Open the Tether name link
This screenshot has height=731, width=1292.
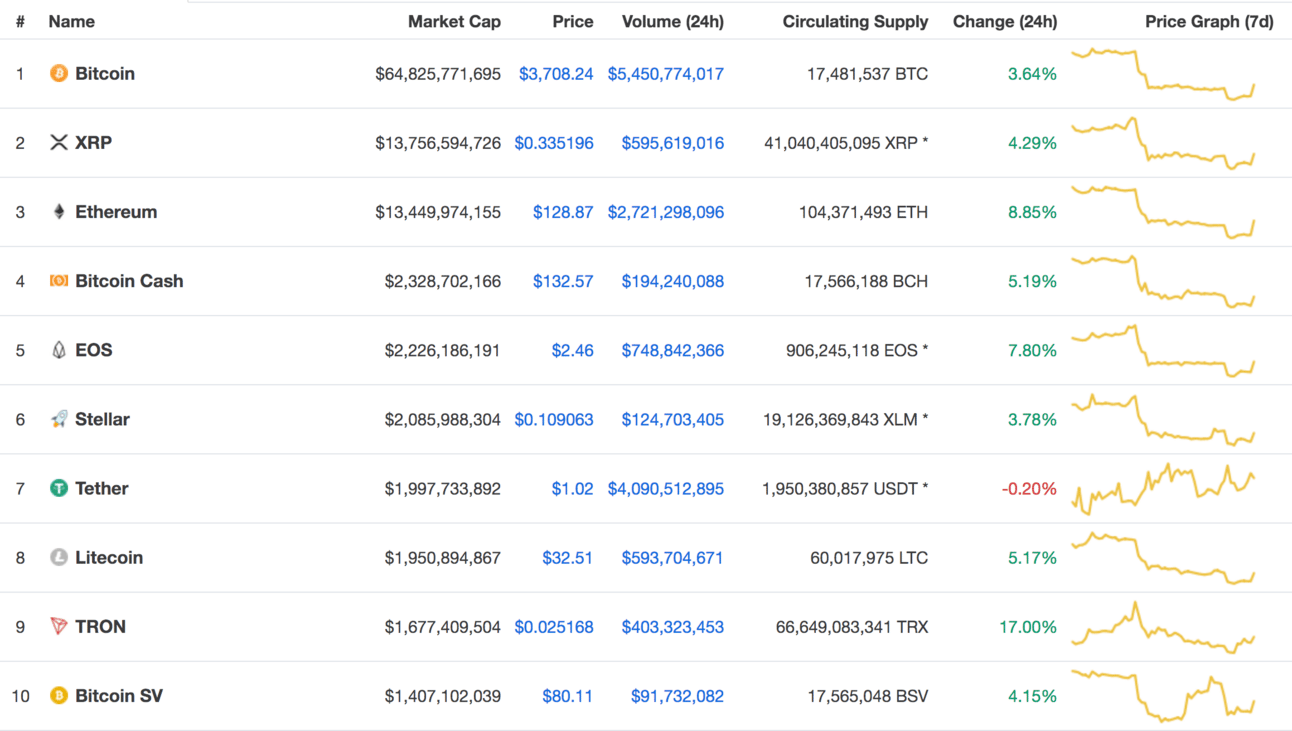click(x=102, y=488)
